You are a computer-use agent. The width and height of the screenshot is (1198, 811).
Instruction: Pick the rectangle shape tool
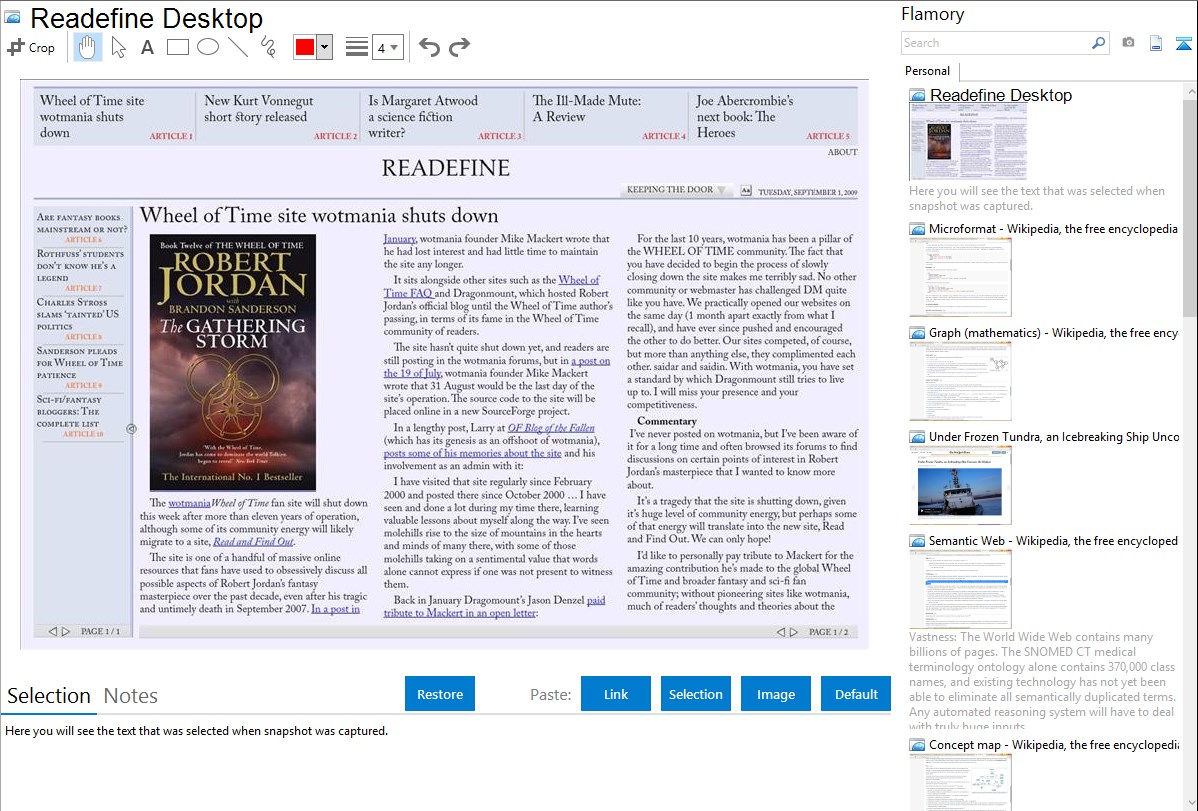pos(177,47)
